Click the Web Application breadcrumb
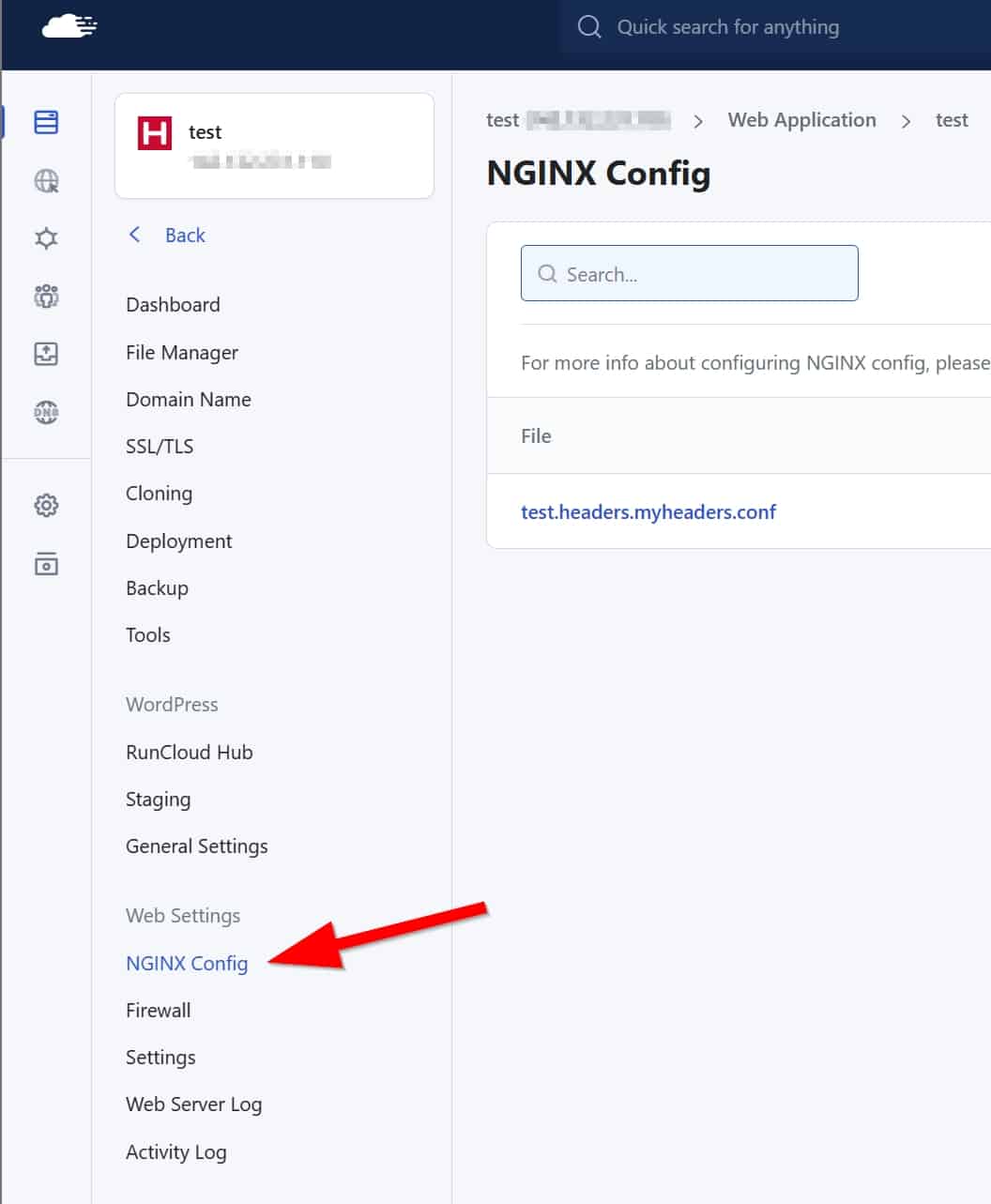The height and width of the screenshot is (1204, 991). click(x=801, y=120)
